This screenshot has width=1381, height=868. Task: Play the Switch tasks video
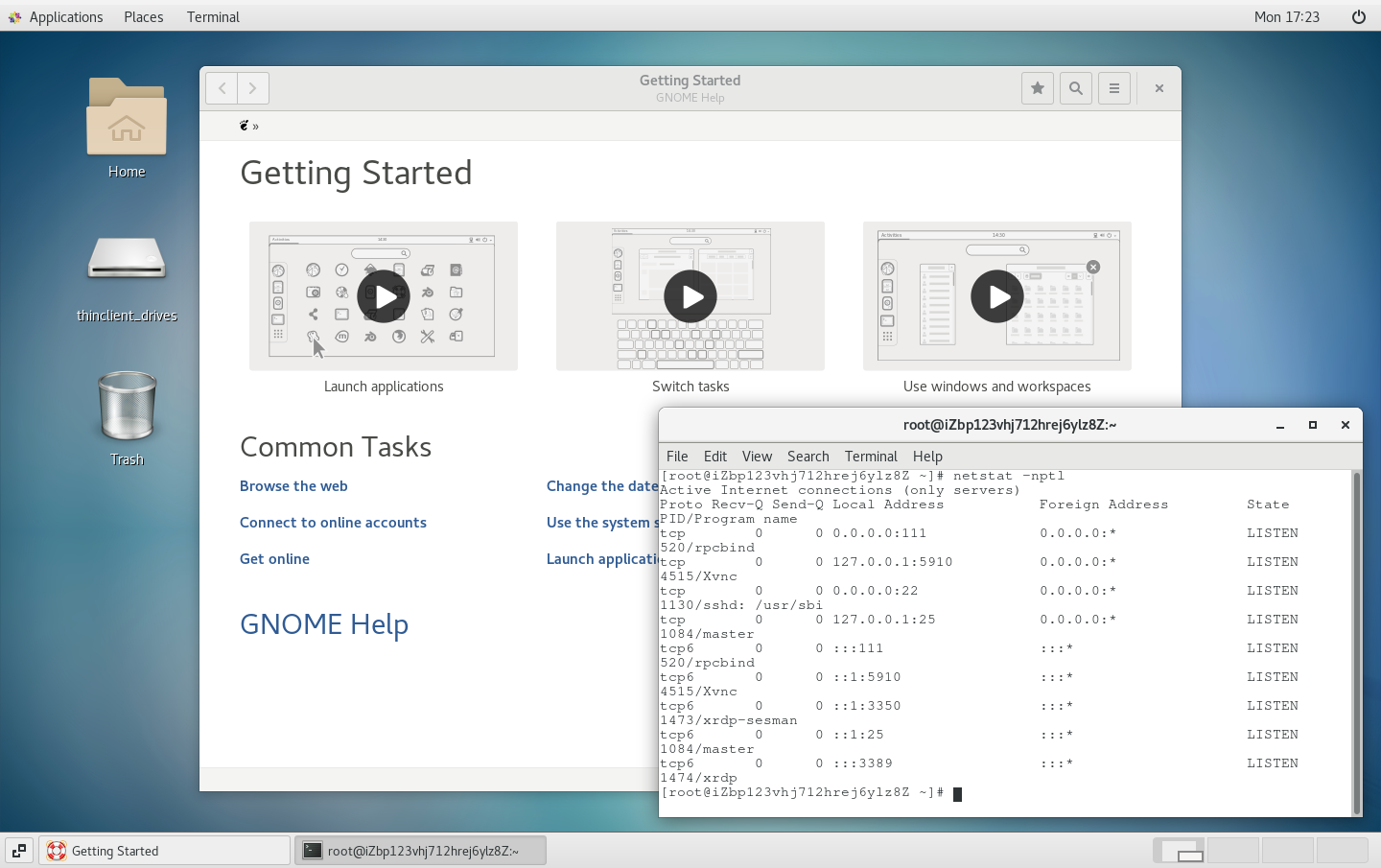pos(690,296)
